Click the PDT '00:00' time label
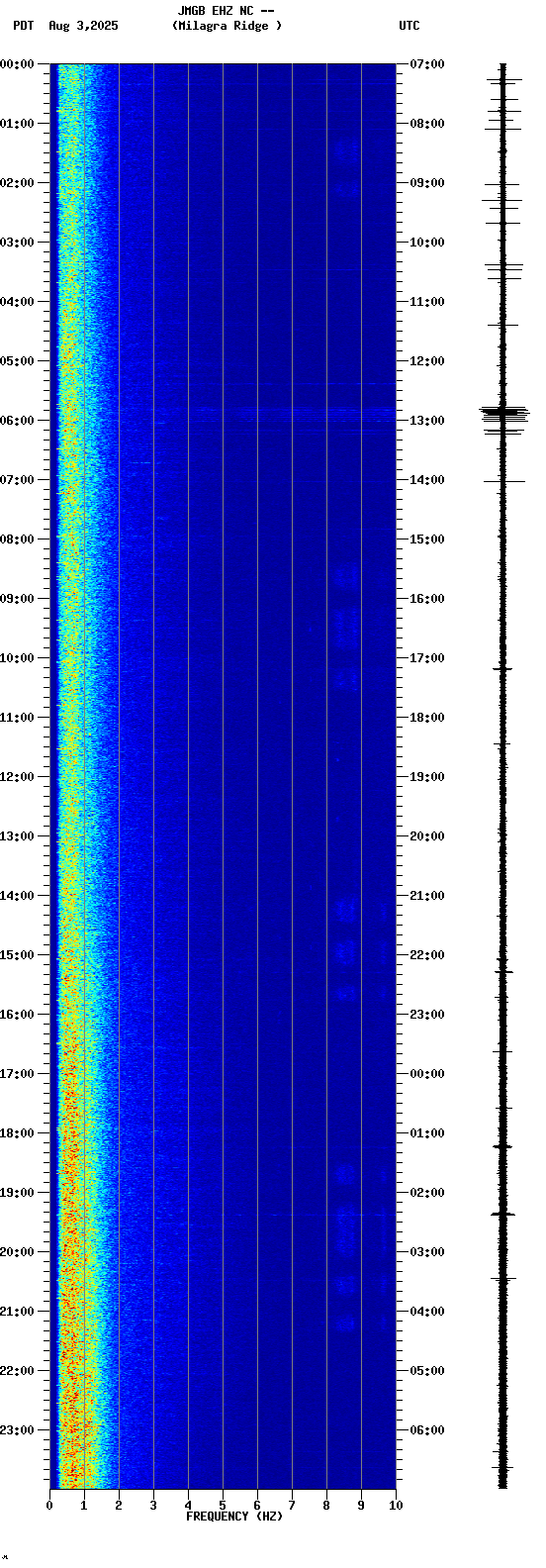546x1568 pixels. [x=17, y=64]
